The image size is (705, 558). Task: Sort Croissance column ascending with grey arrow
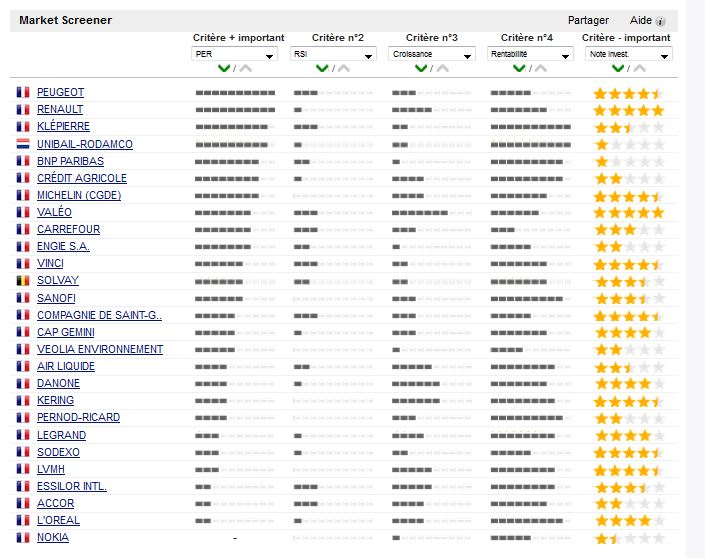[442, 68]
